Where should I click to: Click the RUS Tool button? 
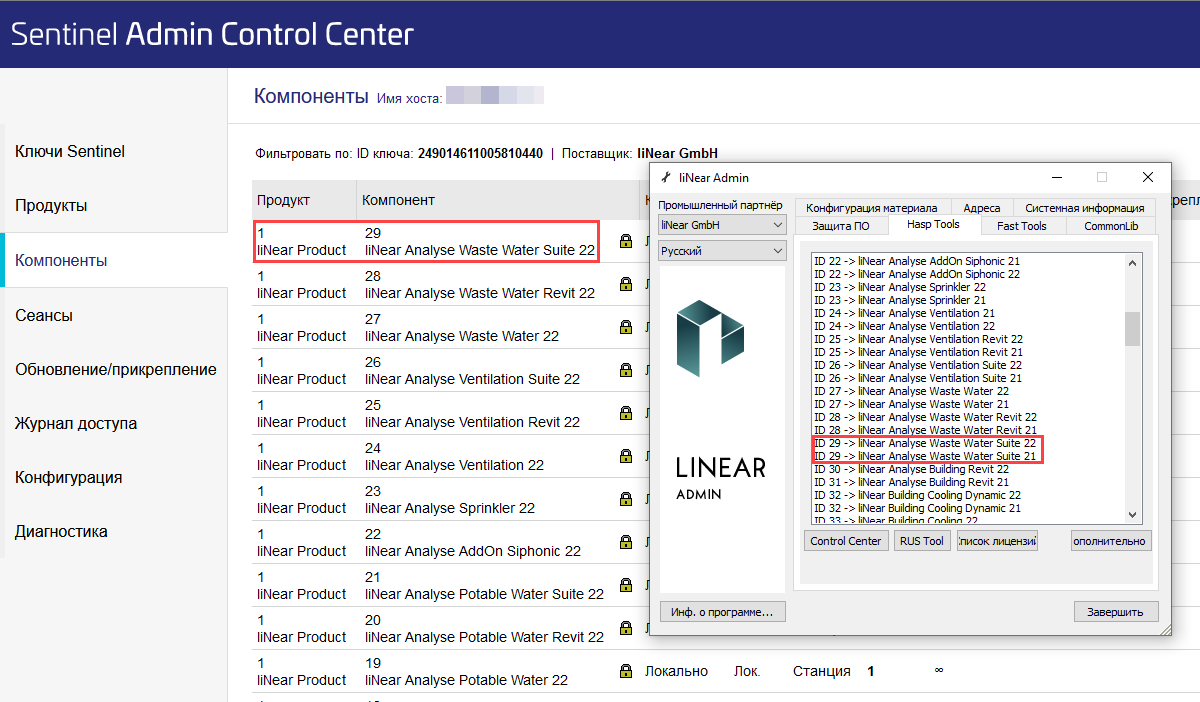point(921,541)
